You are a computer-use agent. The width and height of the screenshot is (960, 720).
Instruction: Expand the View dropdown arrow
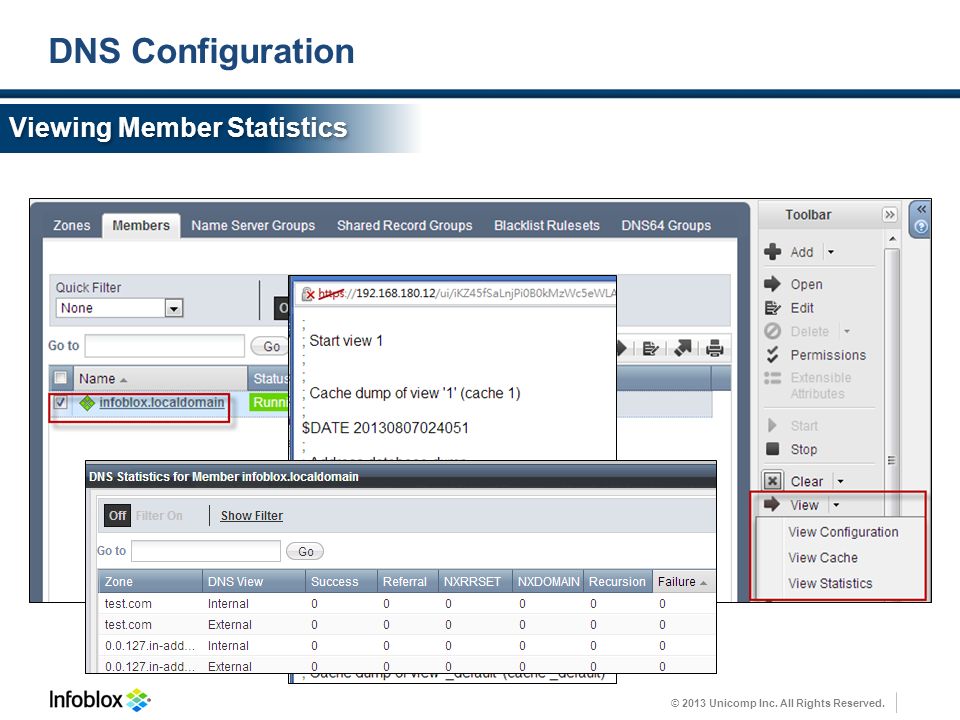836,505
